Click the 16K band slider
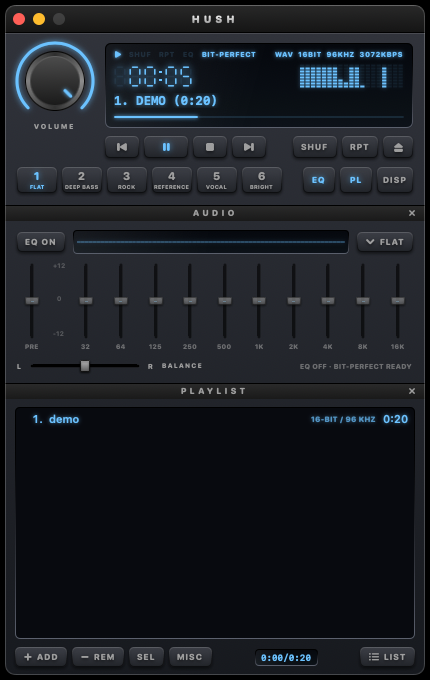This screenshot has height=680, width=430. pyautogui.click(x=397, y=301)
